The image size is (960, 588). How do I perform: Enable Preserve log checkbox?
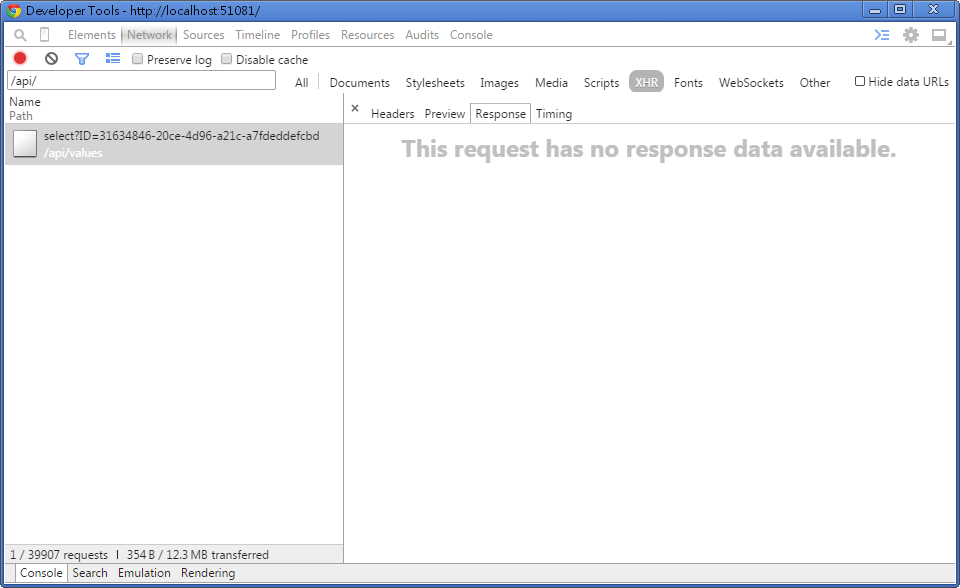[x=138, y=59]
